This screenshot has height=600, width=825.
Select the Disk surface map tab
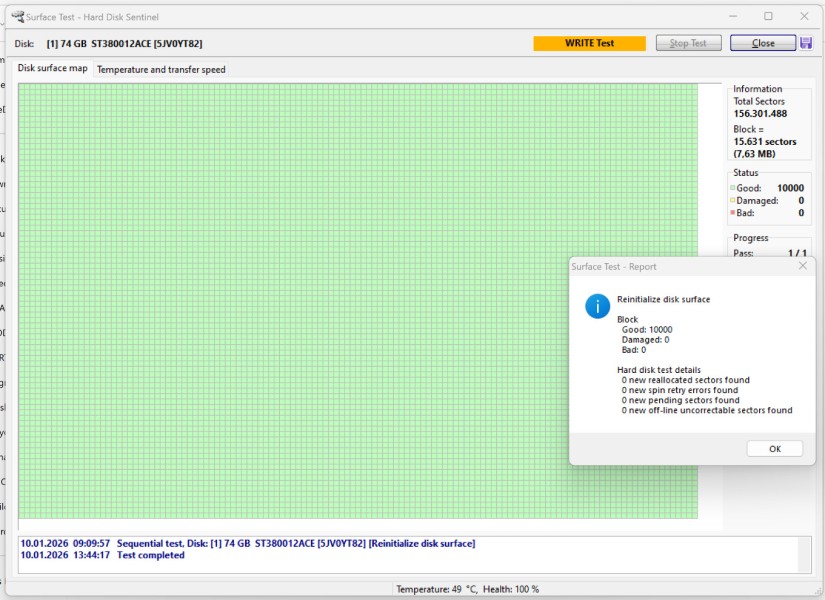(x=53, y=69)
